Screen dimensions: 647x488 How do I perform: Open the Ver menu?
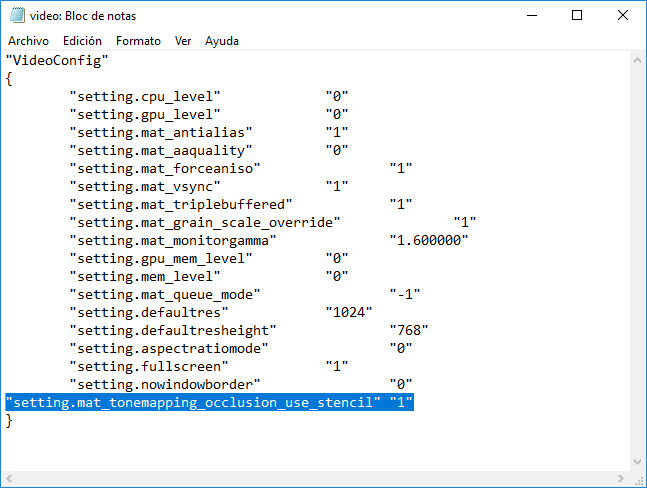coord(183,41)
